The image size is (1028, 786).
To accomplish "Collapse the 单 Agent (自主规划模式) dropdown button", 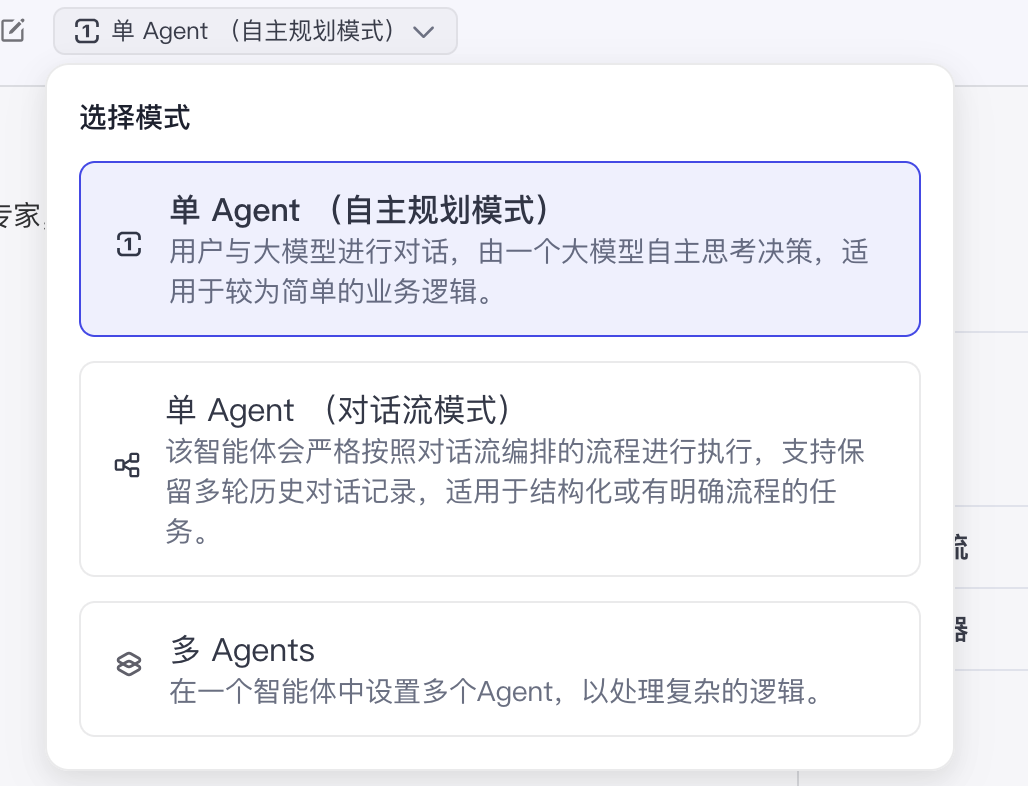I will click(x=255, y=31).
